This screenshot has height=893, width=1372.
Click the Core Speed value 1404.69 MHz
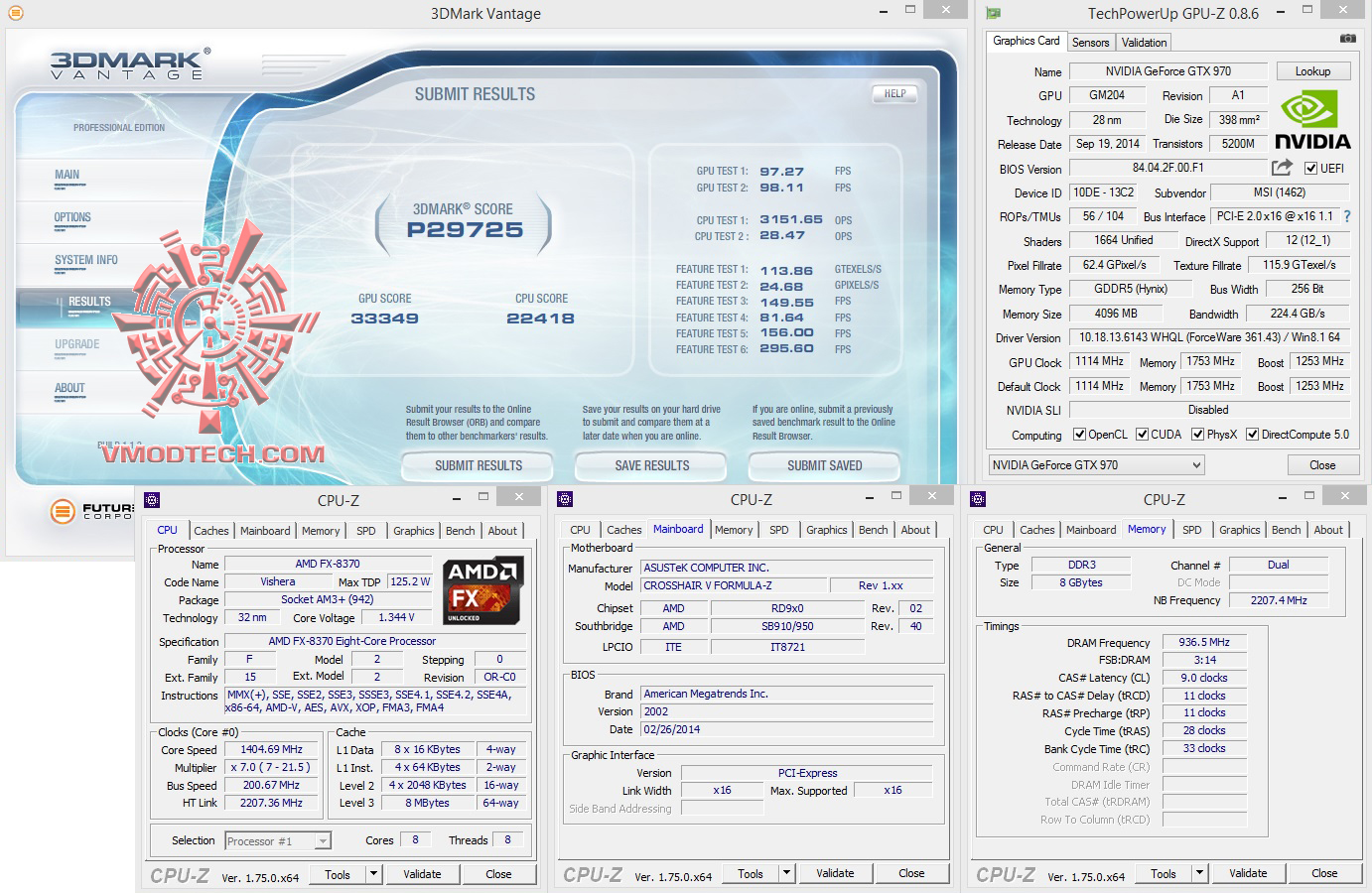271,750
